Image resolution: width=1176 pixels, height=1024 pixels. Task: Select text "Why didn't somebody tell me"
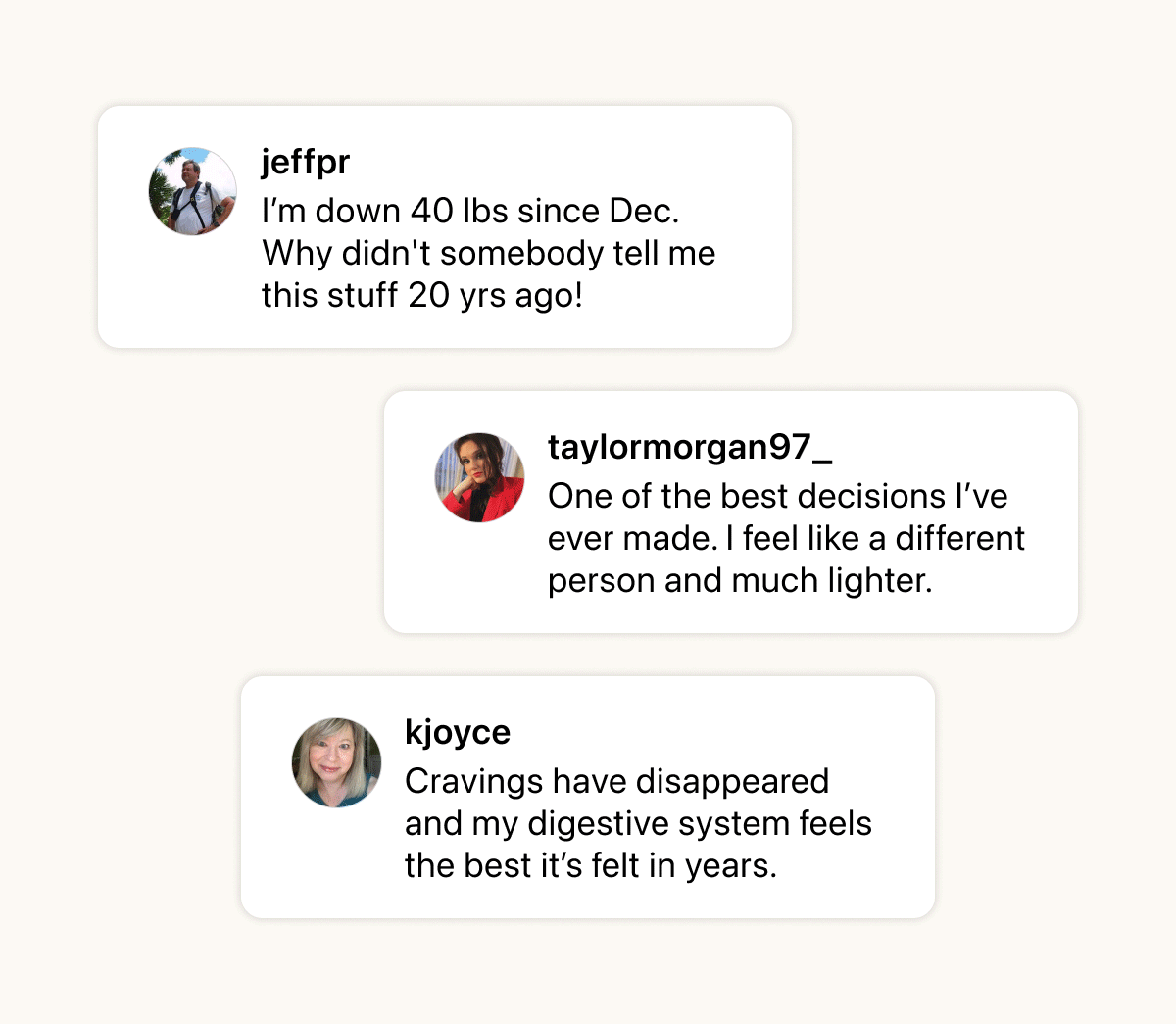coord(489,253)
